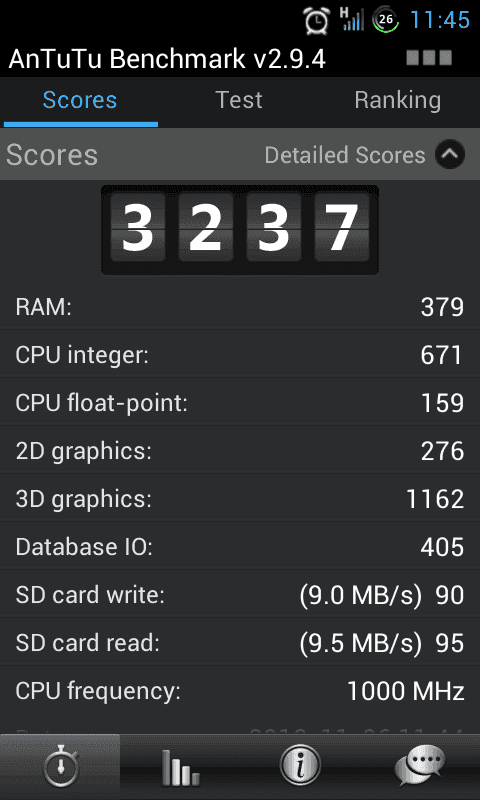Tap the battery percentage circle icon

386,20
